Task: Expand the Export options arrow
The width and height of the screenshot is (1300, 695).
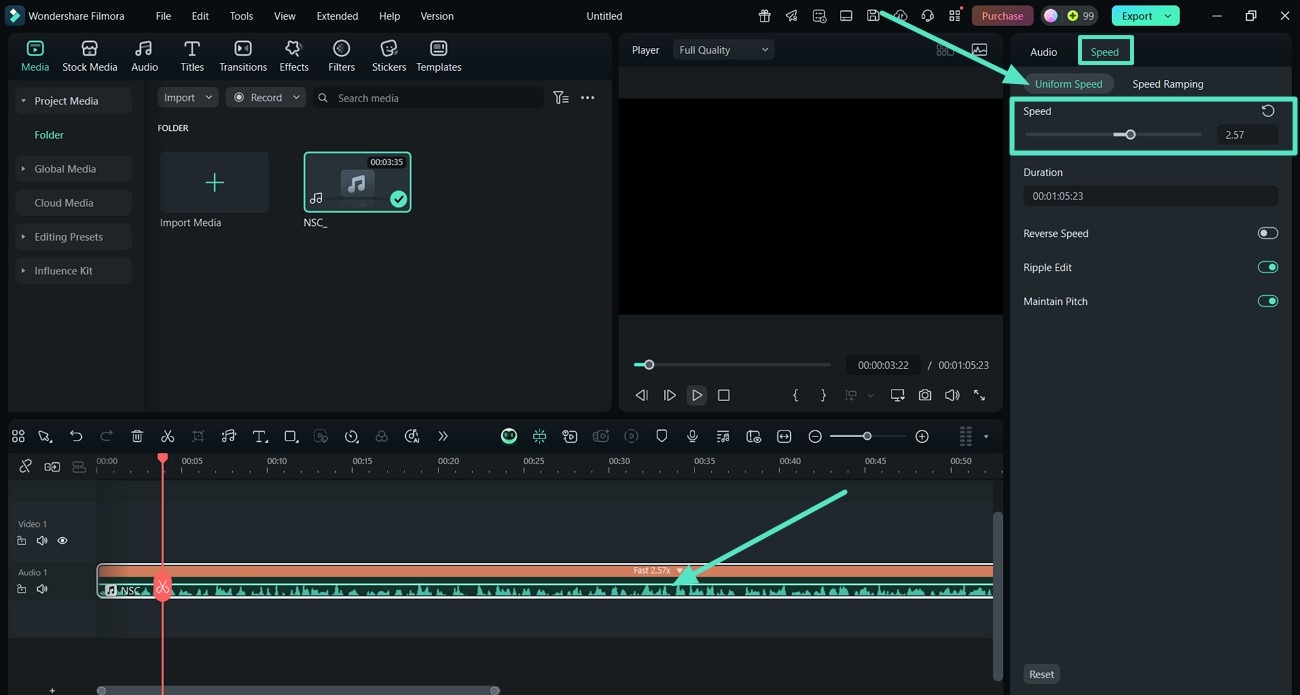Action: (x=1168, y=16)
